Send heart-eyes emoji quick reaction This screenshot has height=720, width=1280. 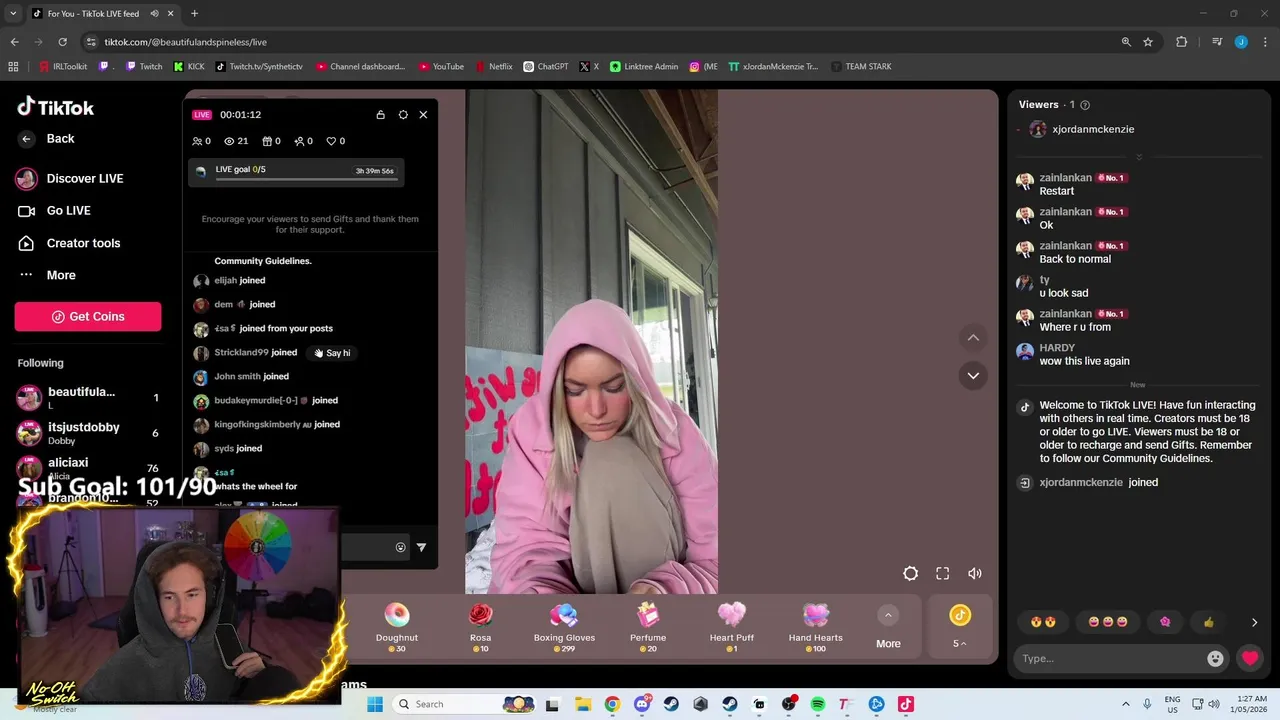pyautogui.click(x=1043, y=622)
